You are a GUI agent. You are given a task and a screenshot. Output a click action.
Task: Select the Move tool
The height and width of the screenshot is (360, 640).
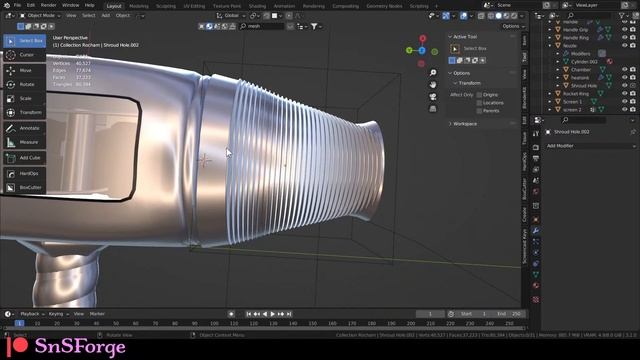pos(24,70)
